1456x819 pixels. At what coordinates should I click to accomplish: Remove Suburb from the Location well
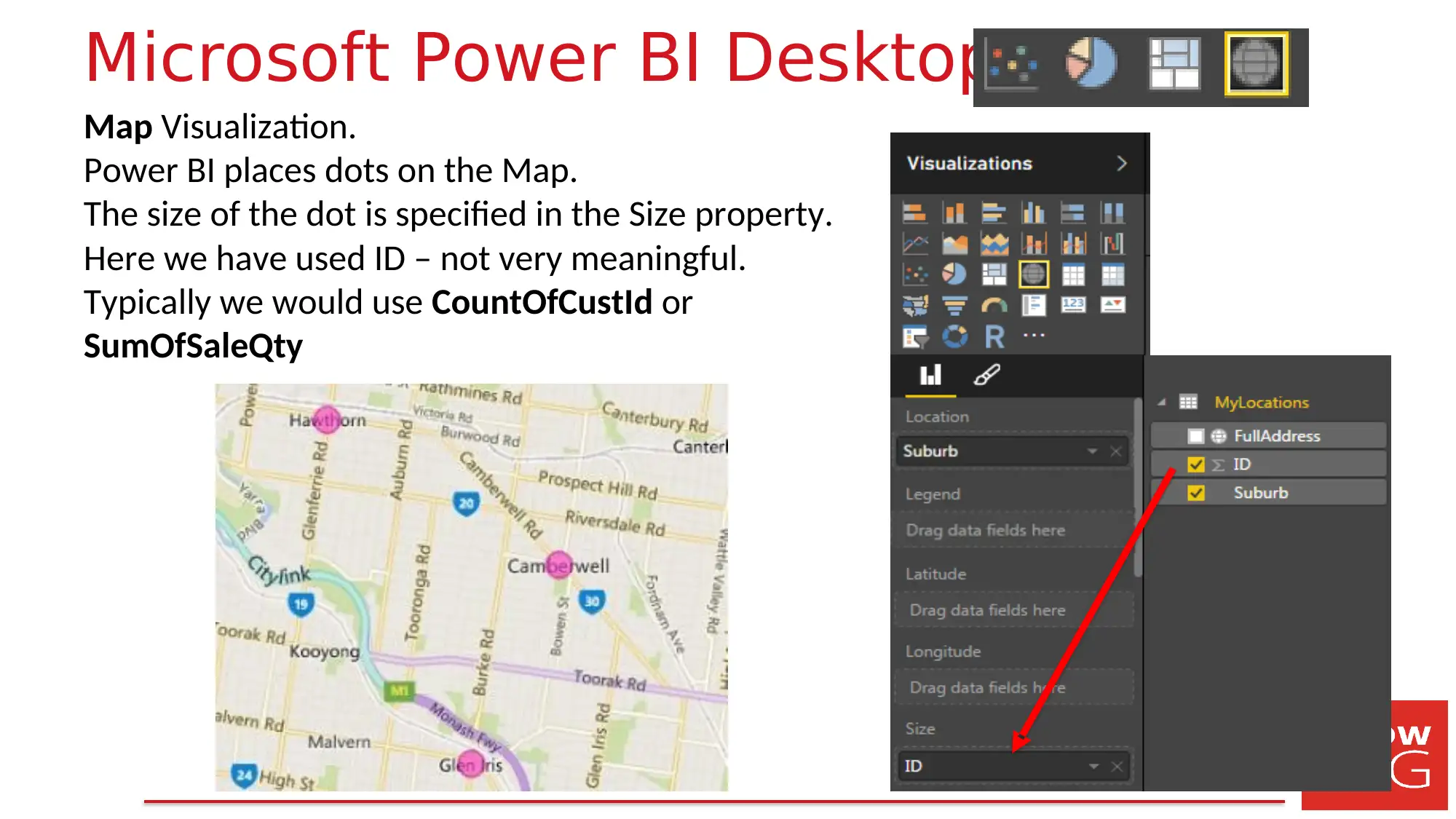[1116, 451]
